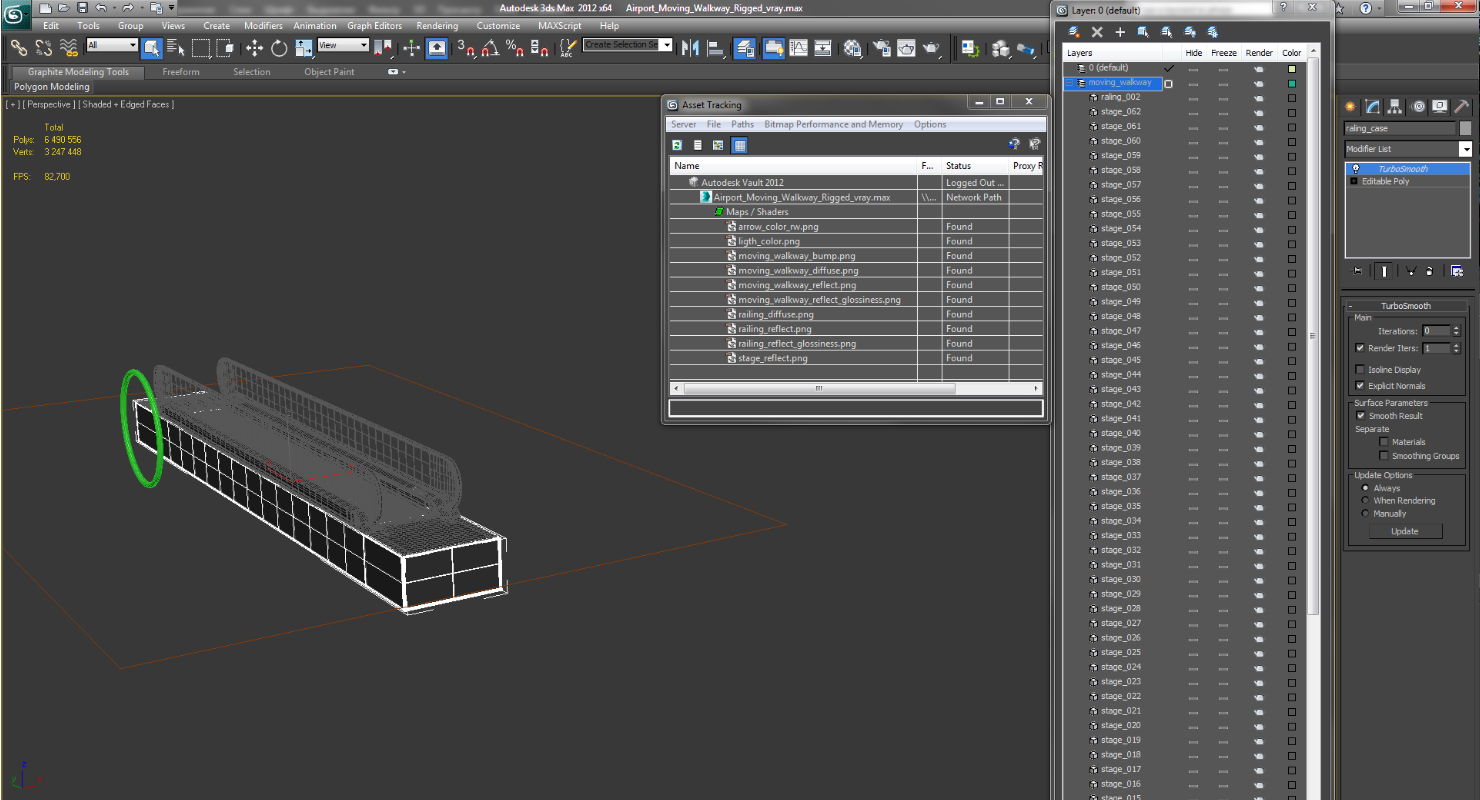This screenshot has width=1480, height=800.
Task: Open the Utilities hammer panel tab
Action: pos(1461,106)
